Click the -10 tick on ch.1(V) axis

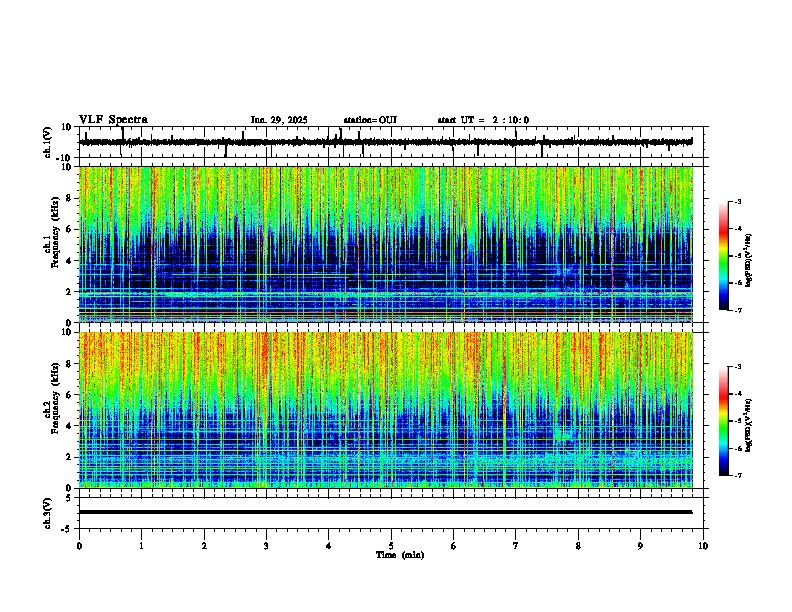(65, 158)
